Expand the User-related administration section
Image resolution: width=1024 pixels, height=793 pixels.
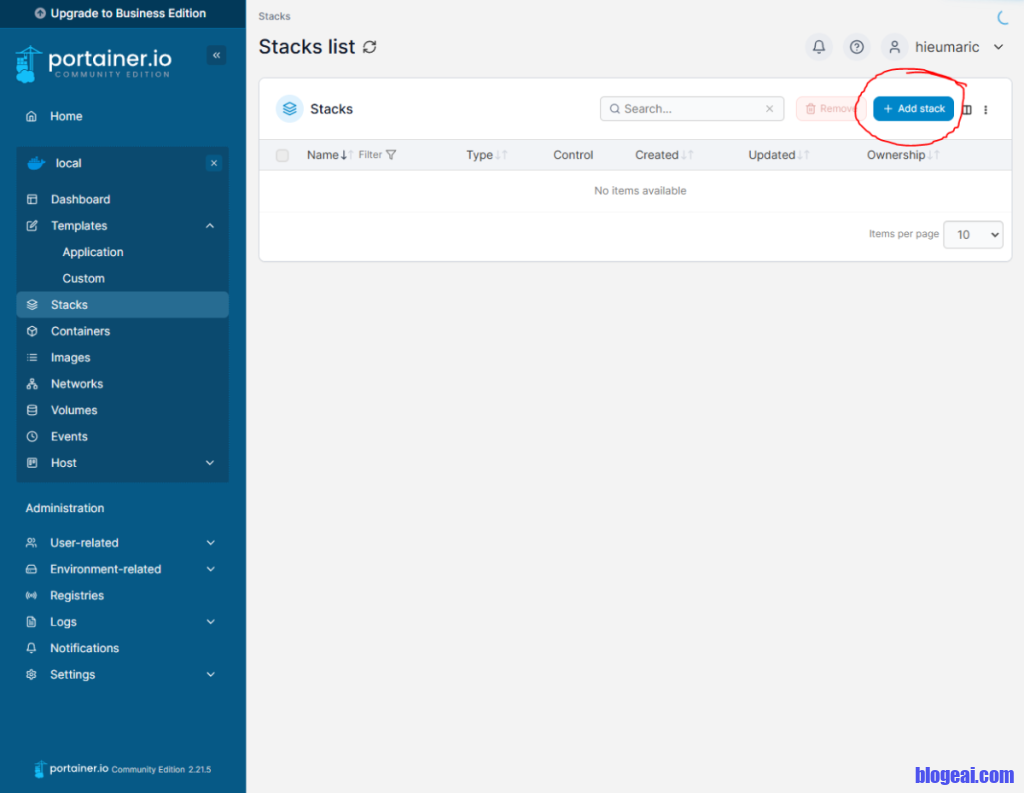(210, 543)
